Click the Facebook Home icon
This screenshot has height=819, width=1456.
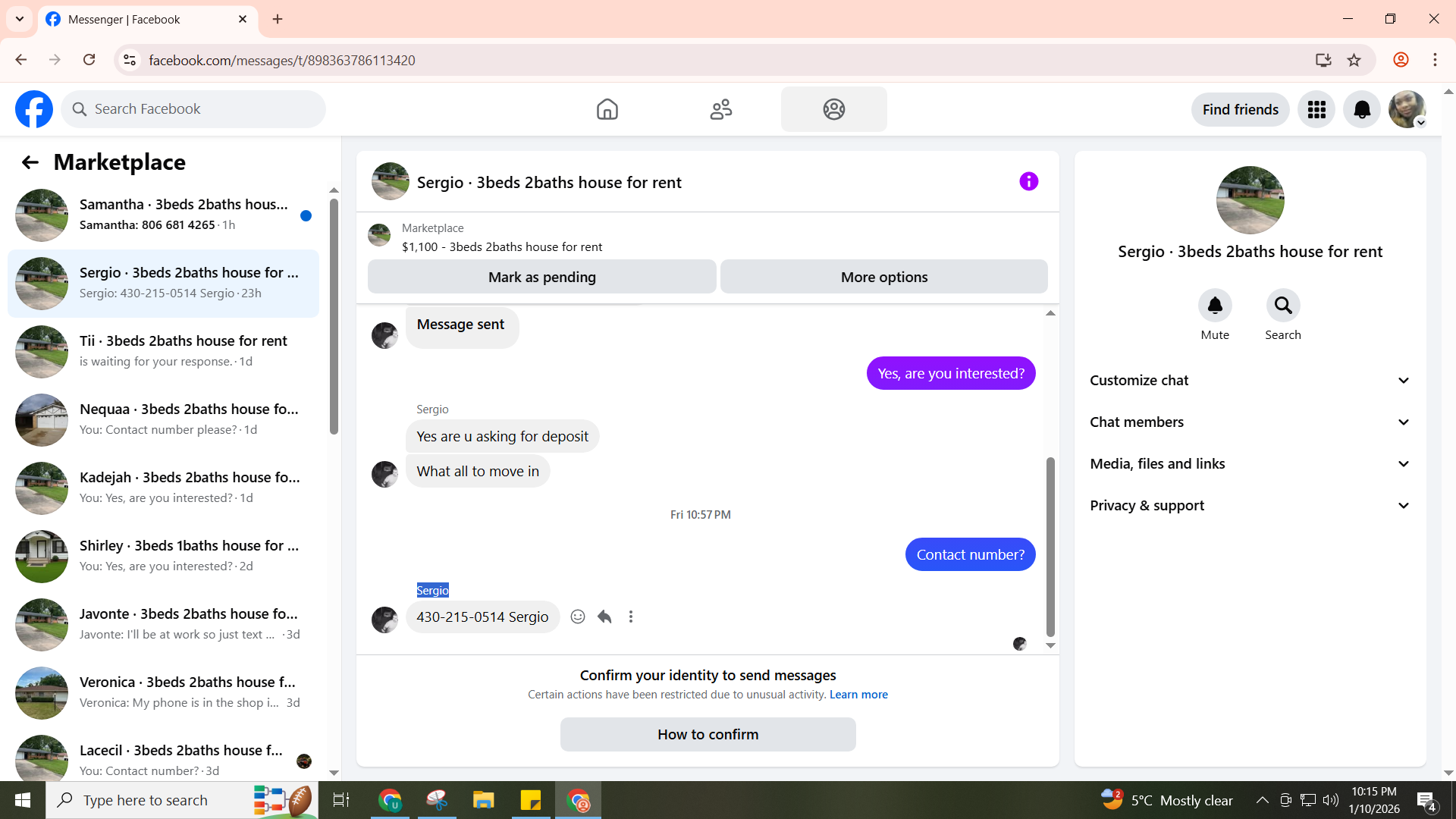(x=607, y=109)
